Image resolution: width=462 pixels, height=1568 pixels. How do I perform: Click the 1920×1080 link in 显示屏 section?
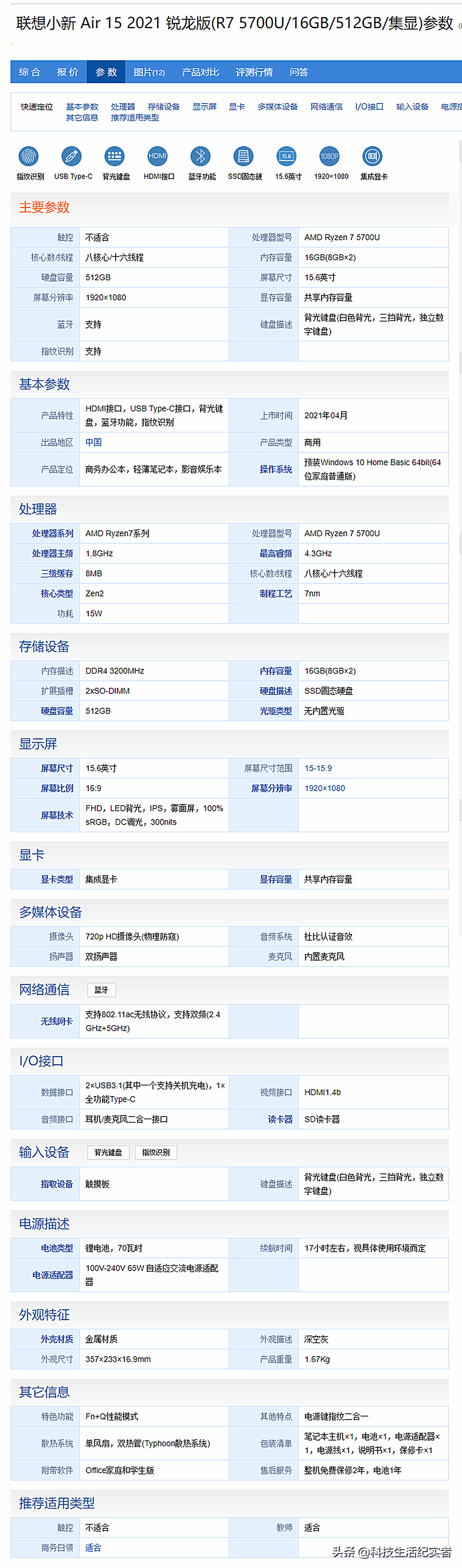point(325,788)
